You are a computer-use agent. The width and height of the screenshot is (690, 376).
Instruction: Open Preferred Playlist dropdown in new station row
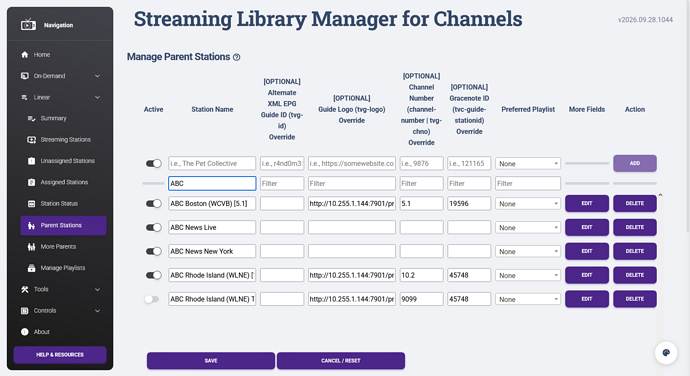tap(528, 163)
